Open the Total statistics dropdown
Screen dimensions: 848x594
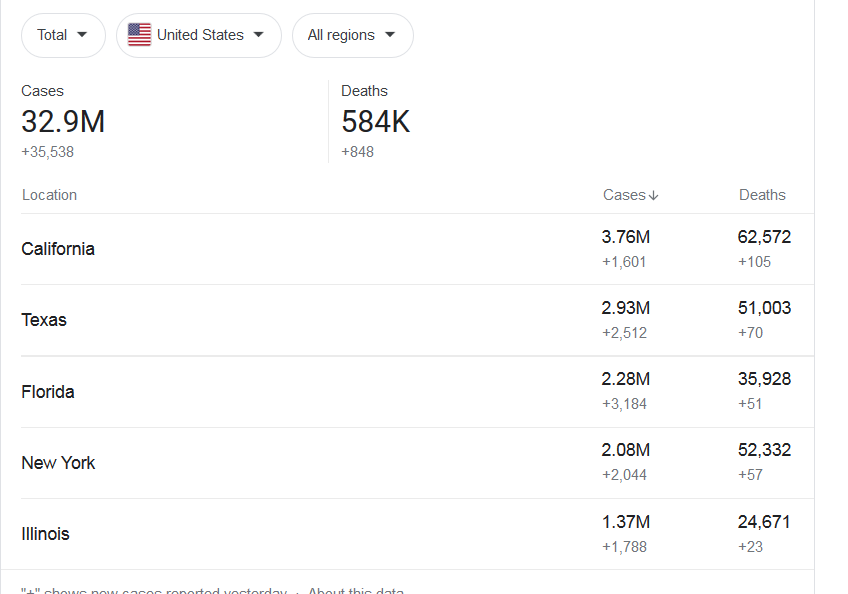(63, 35)
